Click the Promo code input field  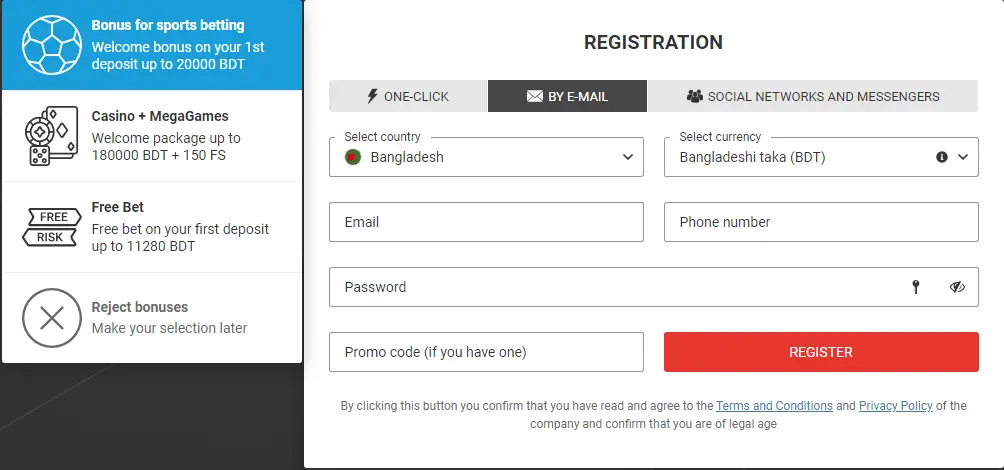coord(486,352)
